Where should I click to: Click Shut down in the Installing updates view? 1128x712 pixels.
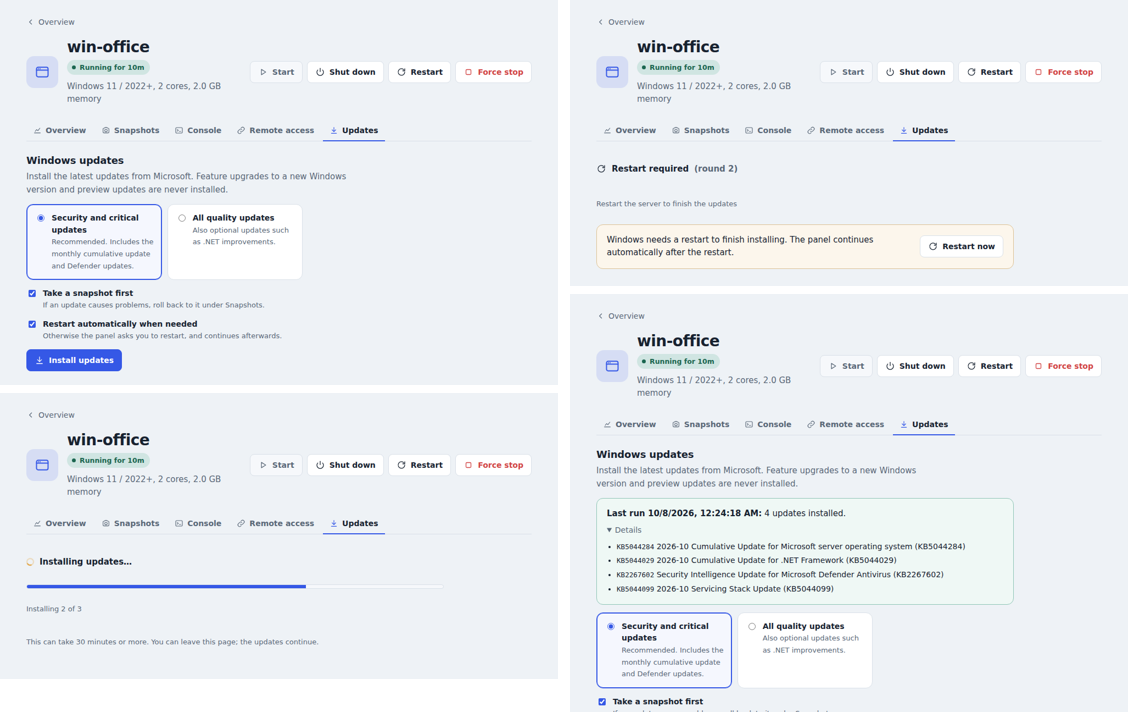point(345,465)
